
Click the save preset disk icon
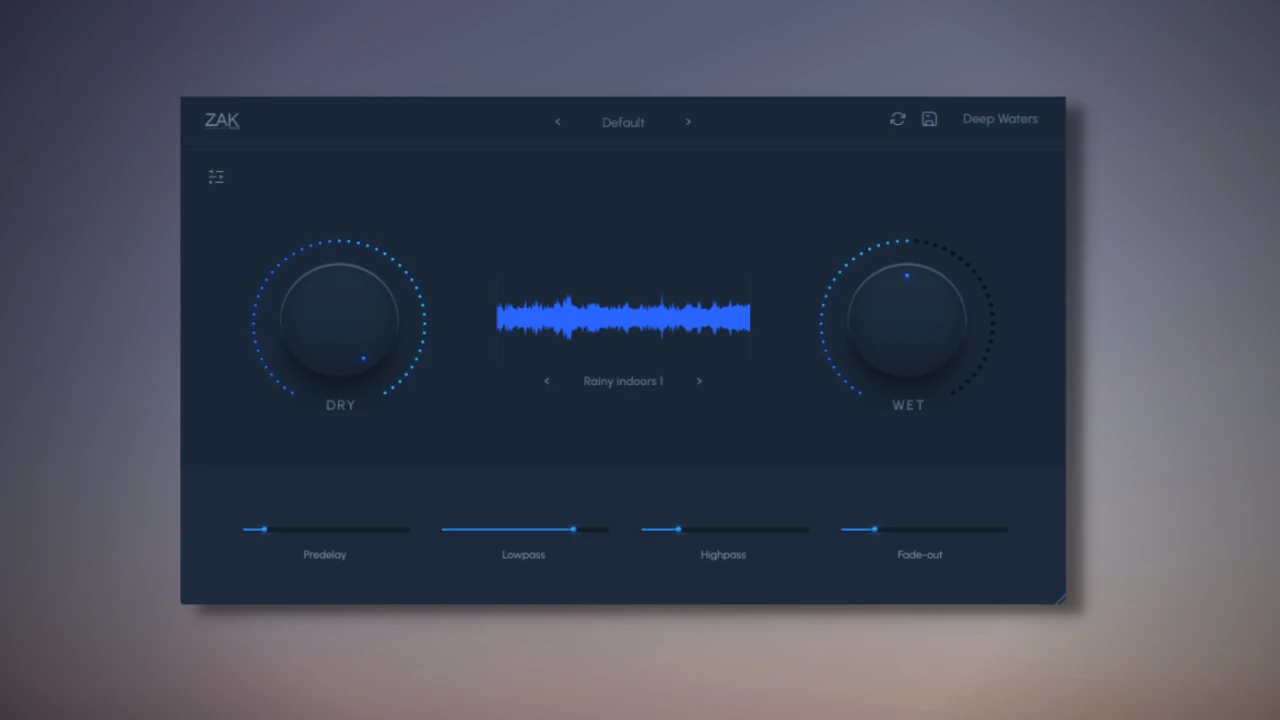pos(929,119)
